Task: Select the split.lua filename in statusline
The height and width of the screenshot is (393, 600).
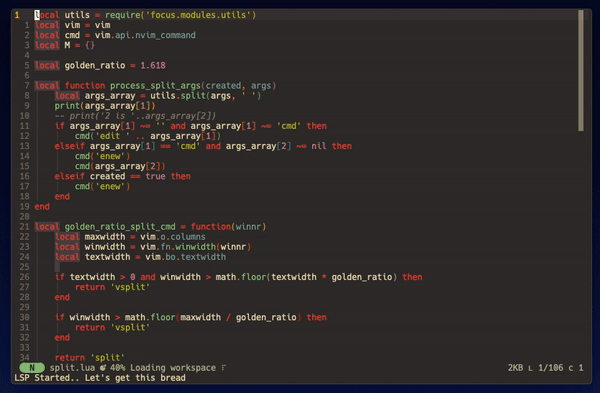Action: point(72,367)
